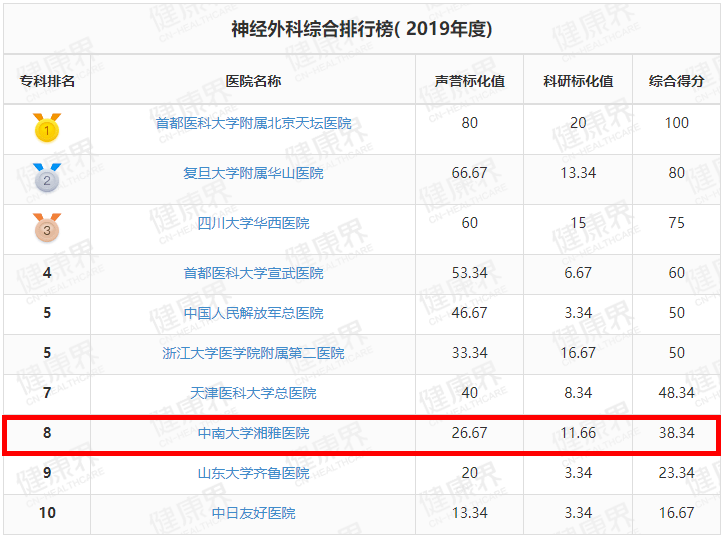Click the 专科排名 column header

[x=47, y=81]
